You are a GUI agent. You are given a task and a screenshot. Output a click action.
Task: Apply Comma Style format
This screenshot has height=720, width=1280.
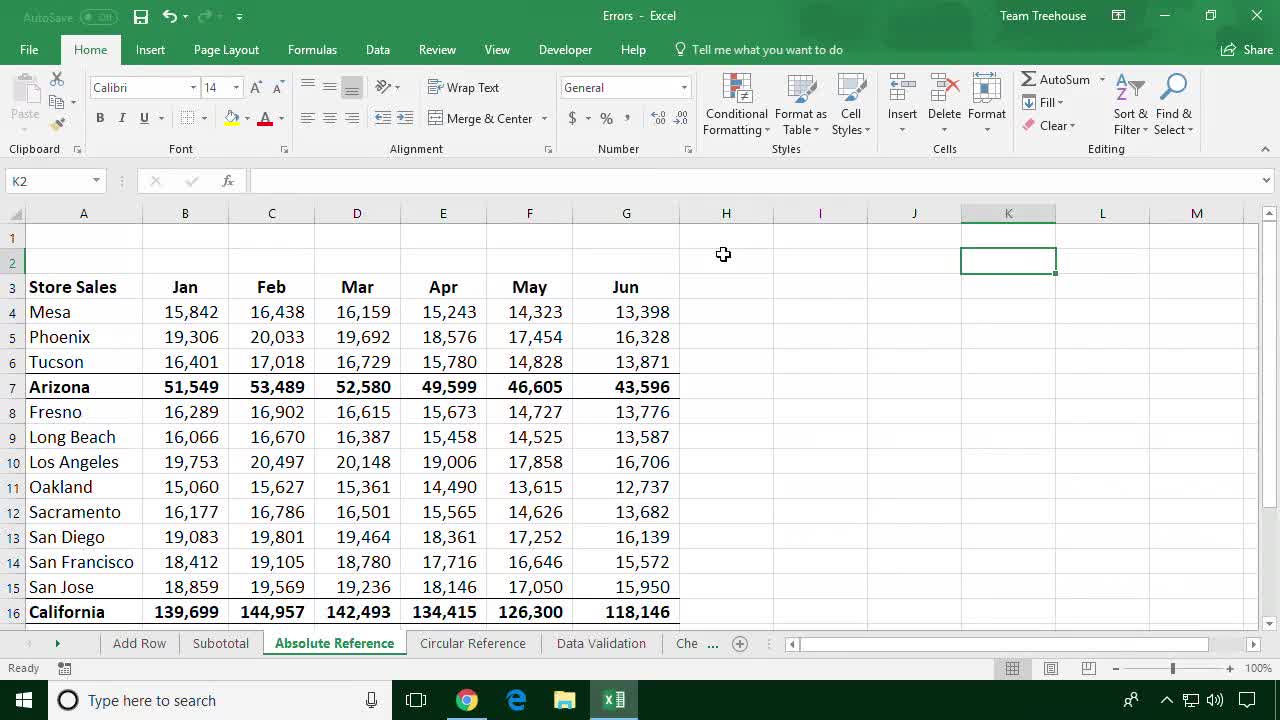pos(628,118)
